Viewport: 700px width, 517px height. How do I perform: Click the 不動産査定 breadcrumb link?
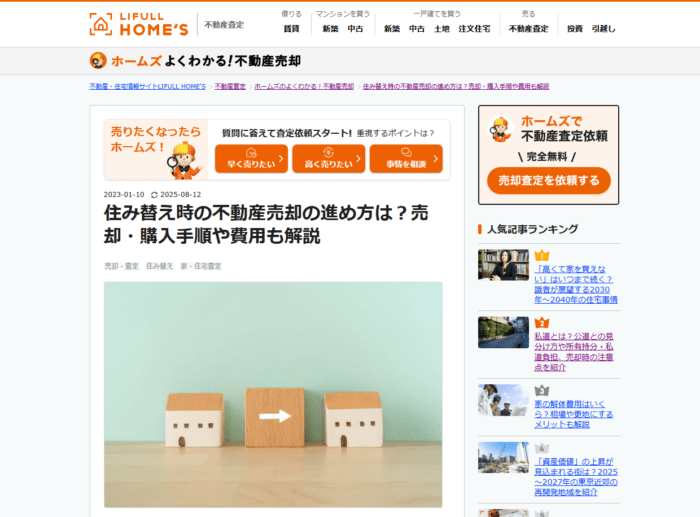point(230,86)
